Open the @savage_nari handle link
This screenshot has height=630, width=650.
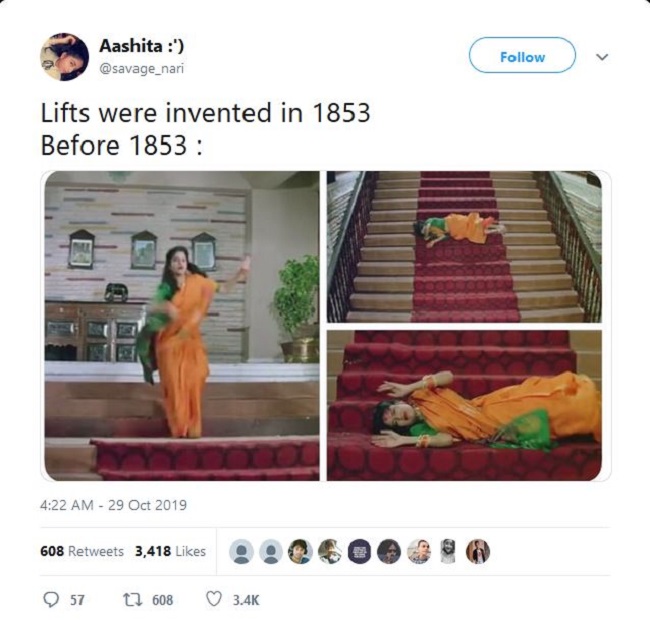141,68
